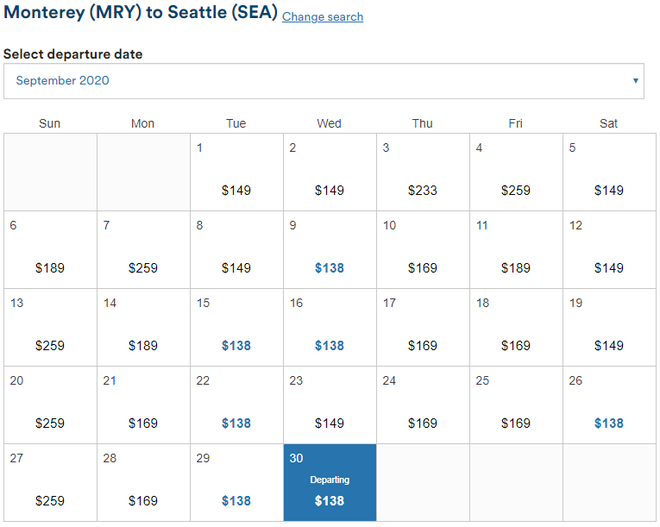Choose September 21 priced at $169
Image resolution: width=660 pixels, height=527 pixels.
[143, 405]
